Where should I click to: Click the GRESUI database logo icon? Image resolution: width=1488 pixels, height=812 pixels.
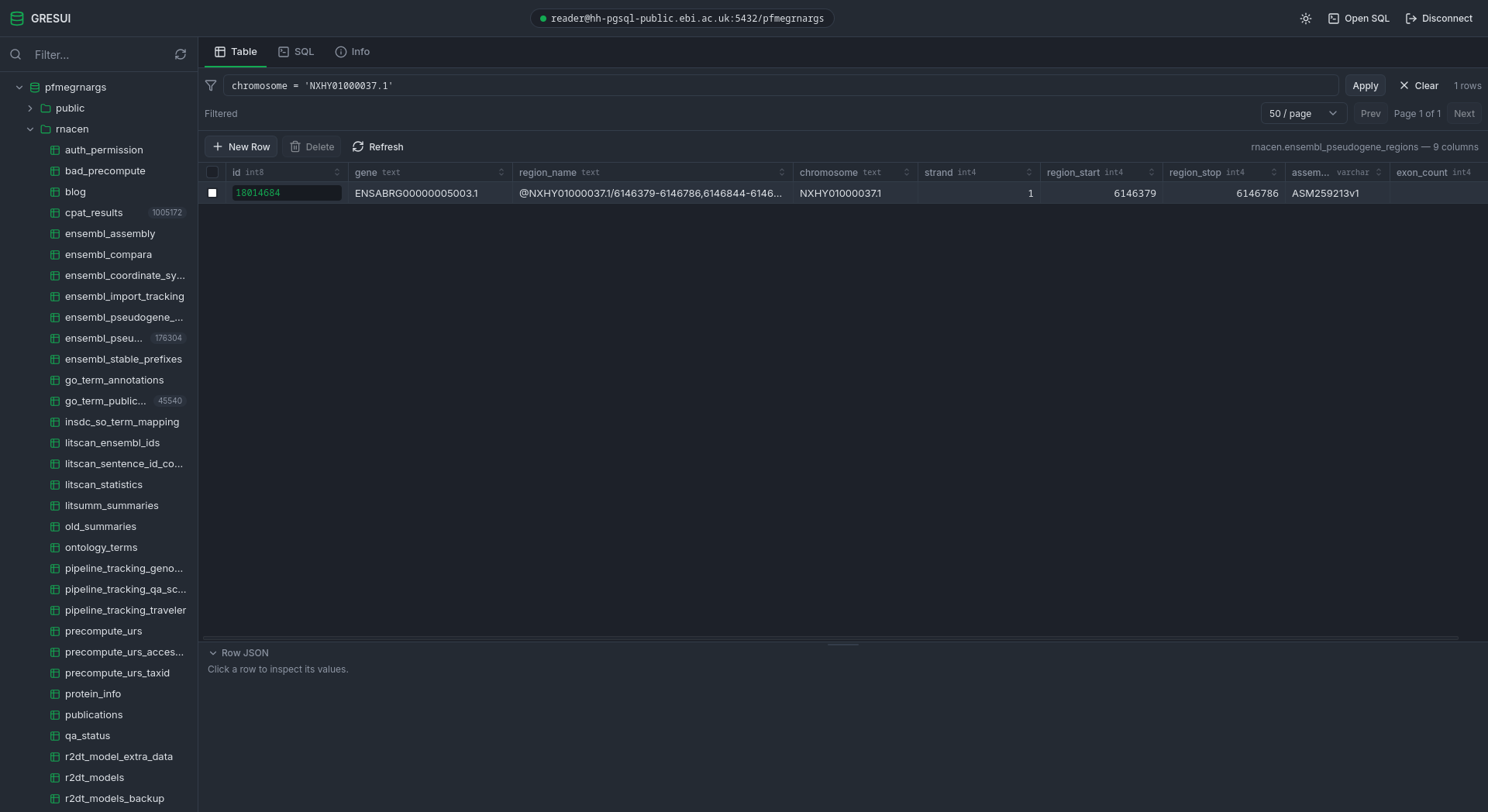[x=17, y=19]
